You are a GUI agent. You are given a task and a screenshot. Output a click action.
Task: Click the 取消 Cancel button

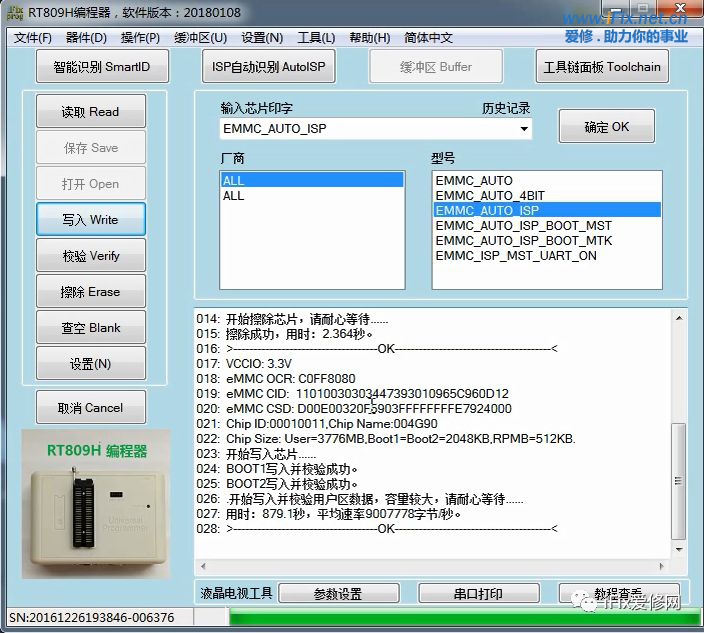(91, 407)
